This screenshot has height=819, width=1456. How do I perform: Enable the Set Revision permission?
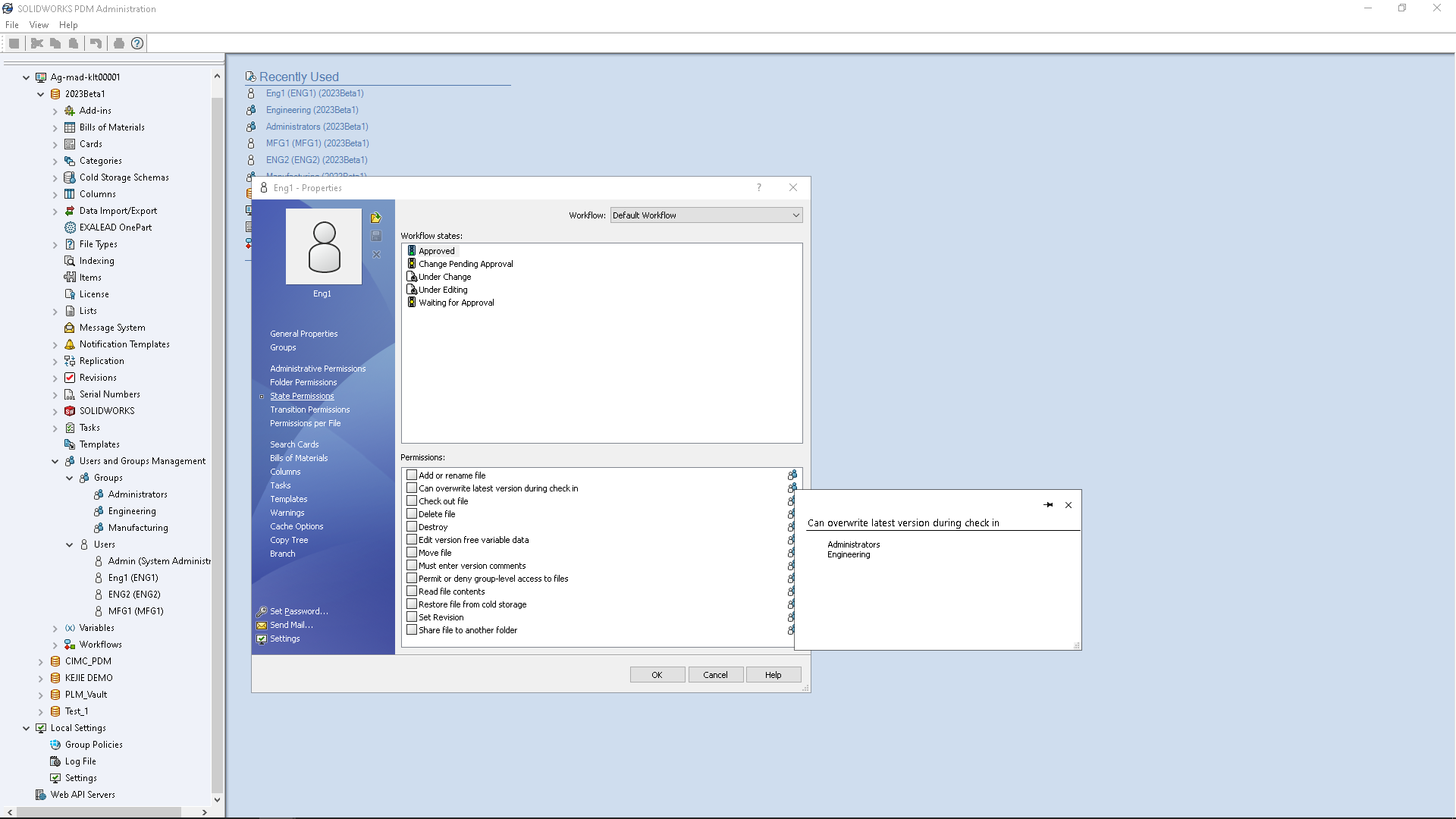click(412, 617)
